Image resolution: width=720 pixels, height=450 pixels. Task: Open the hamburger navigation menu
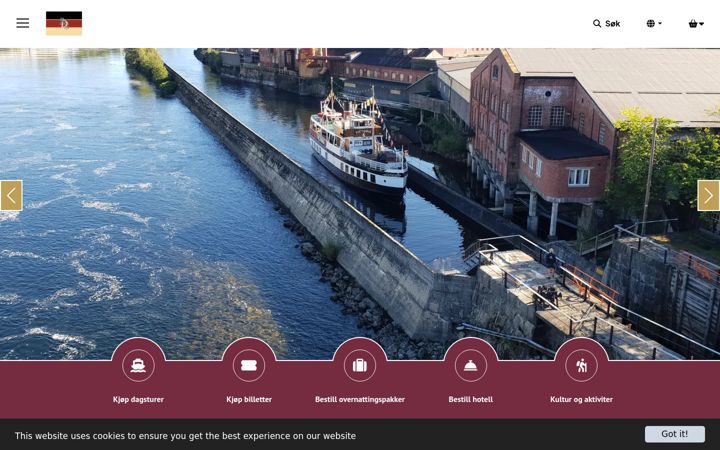22,23
